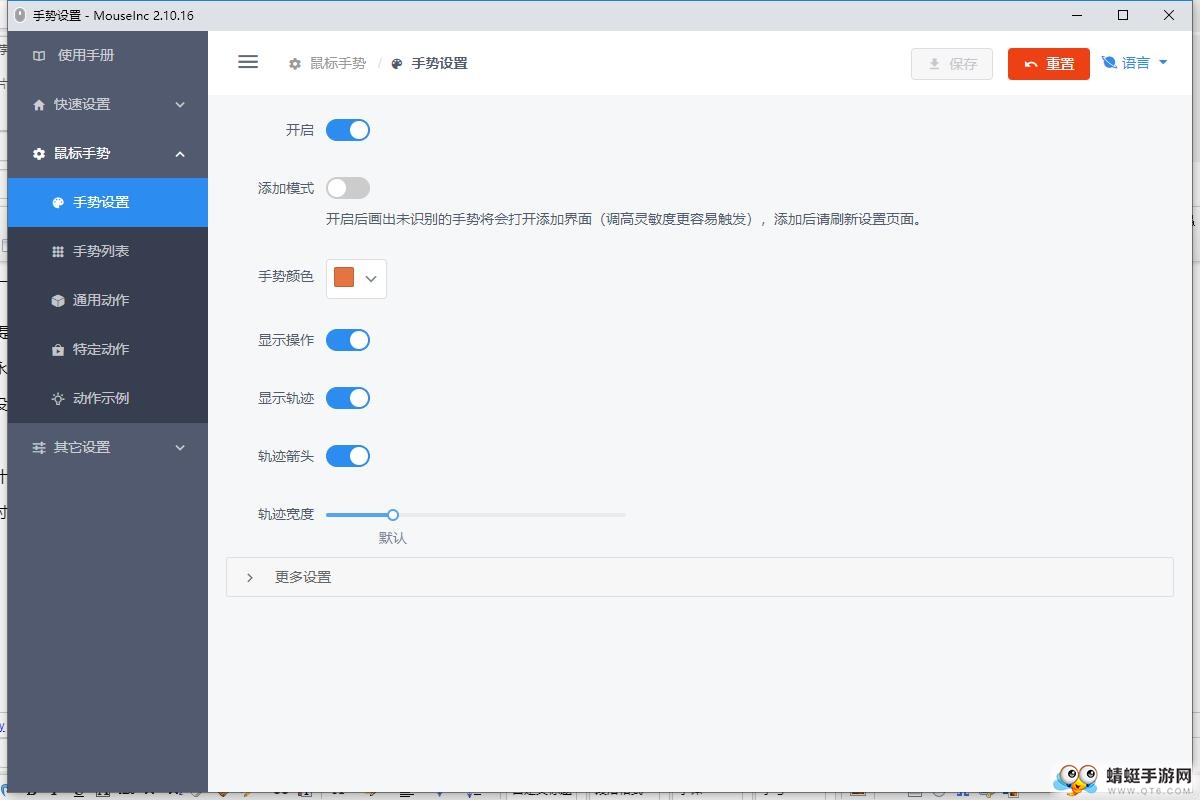
Task: Turn off the 显示轨迹 switch
Action: click(348, 398)
